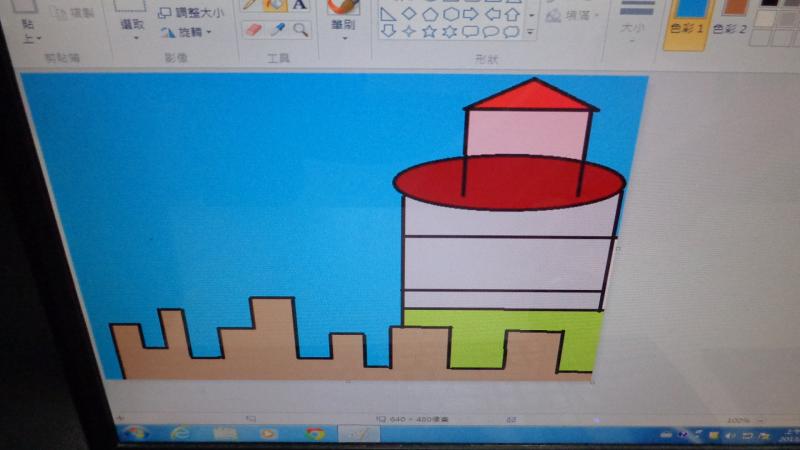Choose the six-point star shape
This screenshot has width=800, height=450.
[450, 32]
